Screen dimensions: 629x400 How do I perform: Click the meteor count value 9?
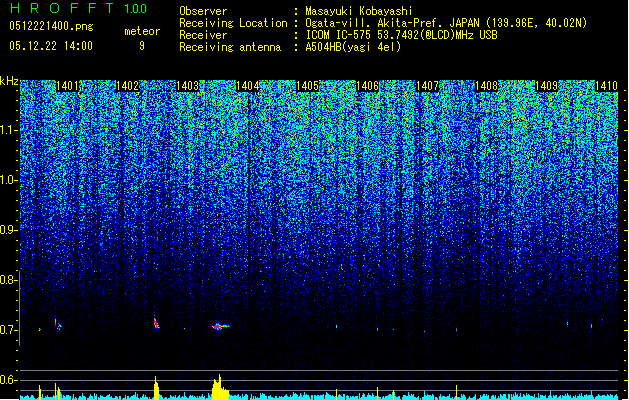(142, 46)
